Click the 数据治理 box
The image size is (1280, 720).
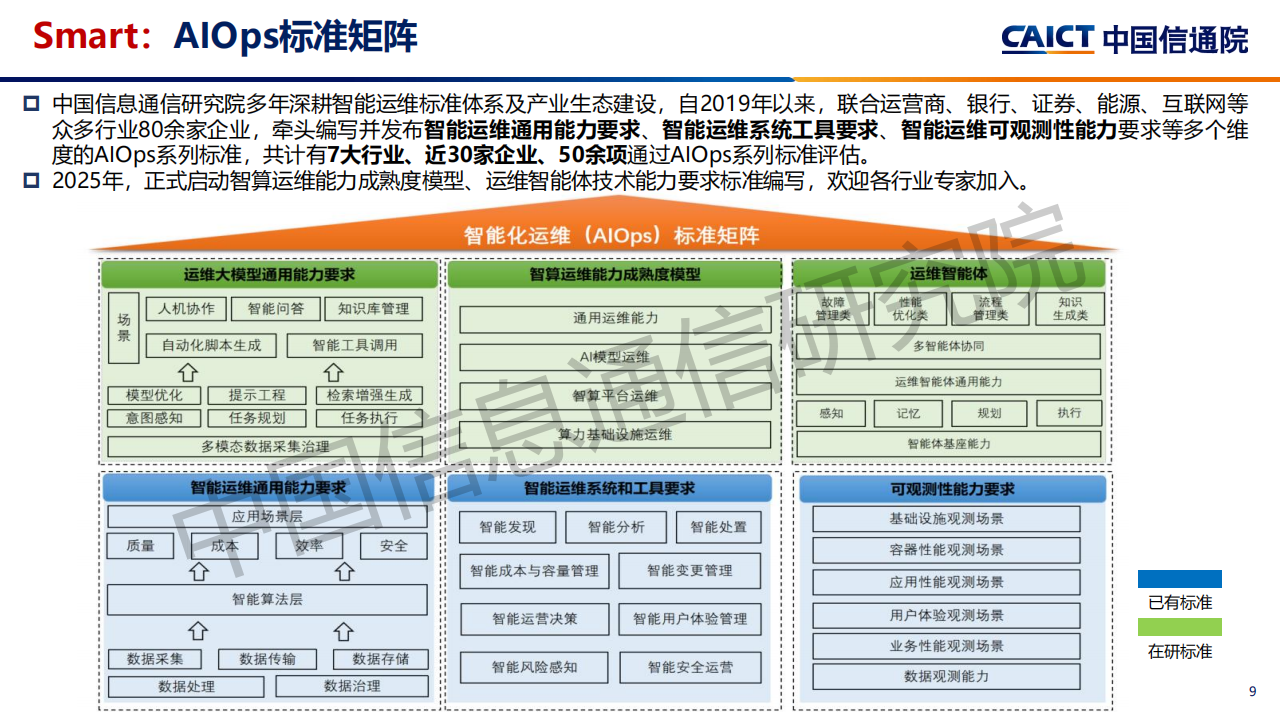coord(352,687)
